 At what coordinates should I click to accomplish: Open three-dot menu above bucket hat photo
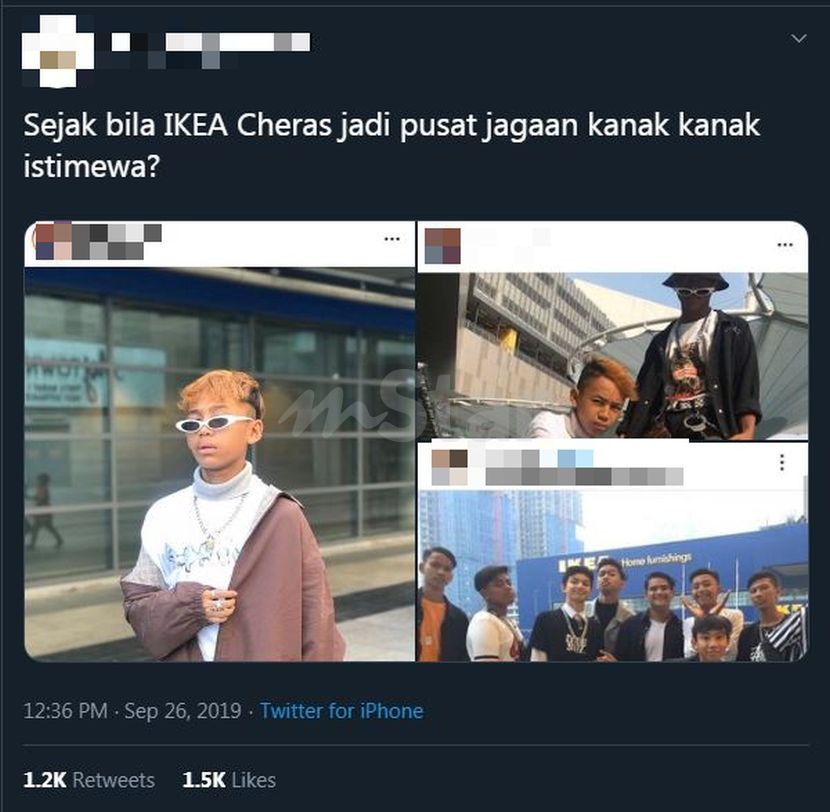pos(784,245)
